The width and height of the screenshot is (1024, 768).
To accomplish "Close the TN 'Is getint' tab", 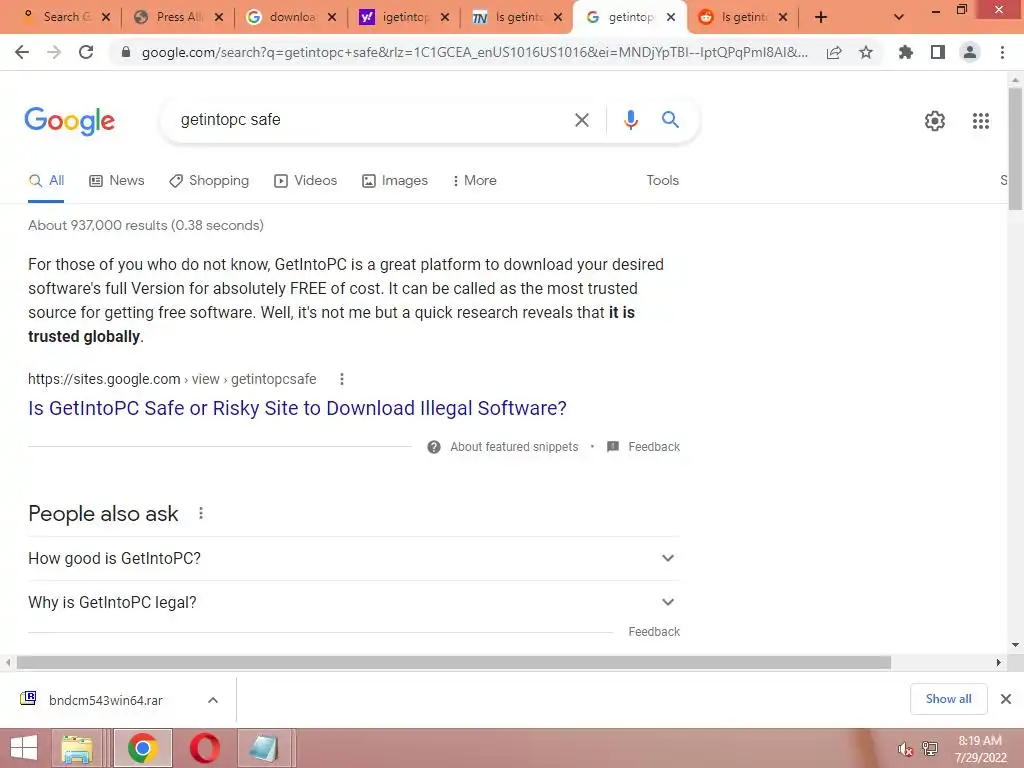I will coord(558,18).
